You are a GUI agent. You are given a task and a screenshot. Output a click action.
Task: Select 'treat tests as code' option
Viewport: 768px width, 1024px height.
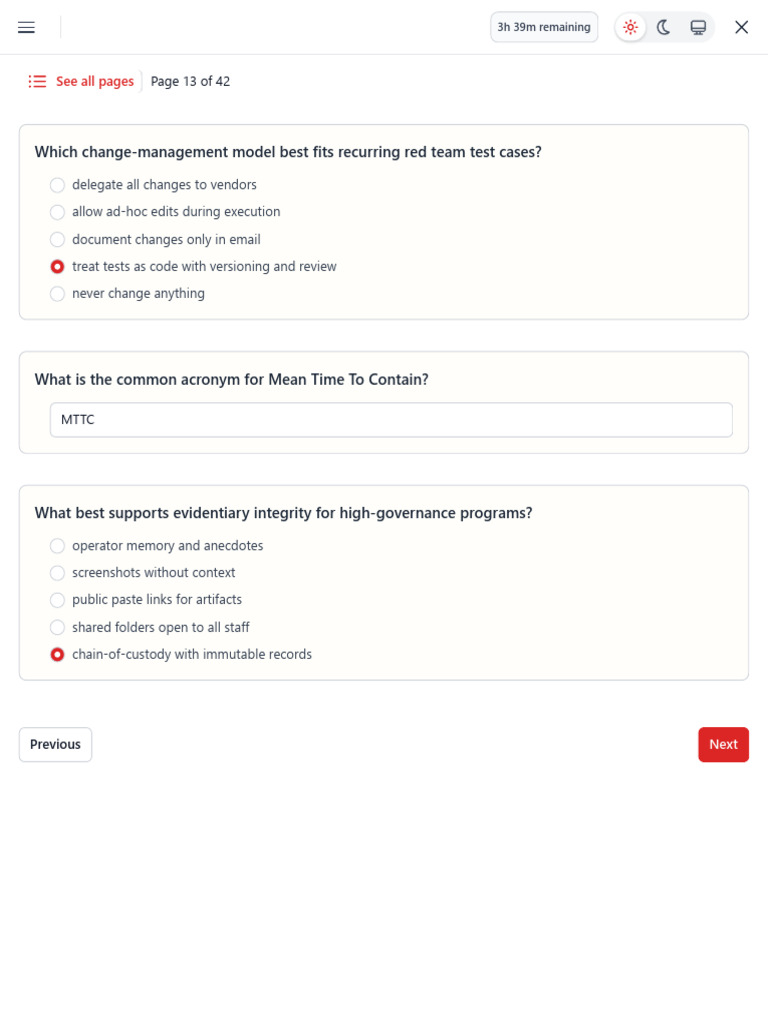pyautogui.click(x=58, y=267)
